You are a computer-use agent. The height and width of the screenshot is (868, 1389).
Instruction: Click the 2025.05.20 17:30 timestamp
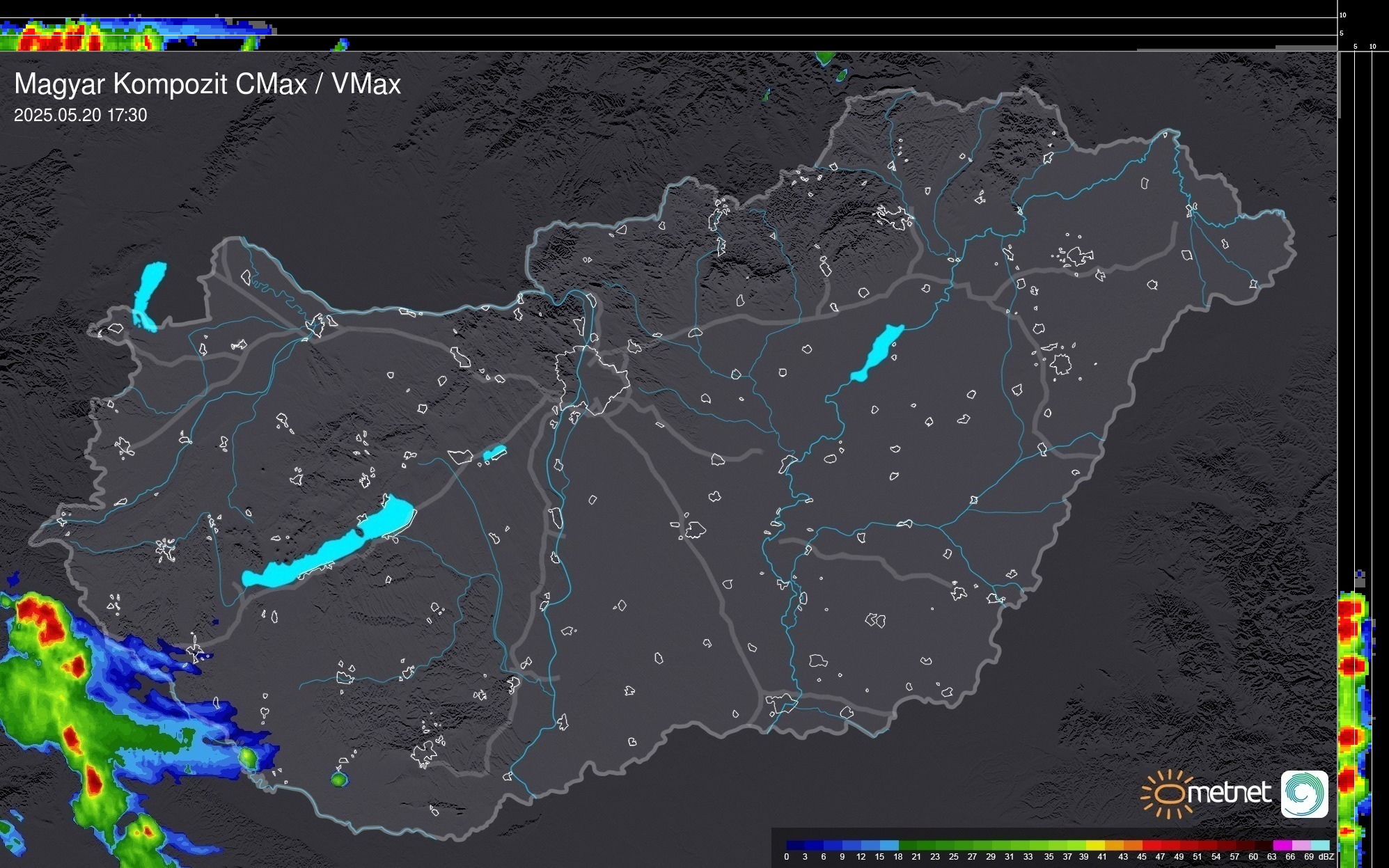(80, 116)
